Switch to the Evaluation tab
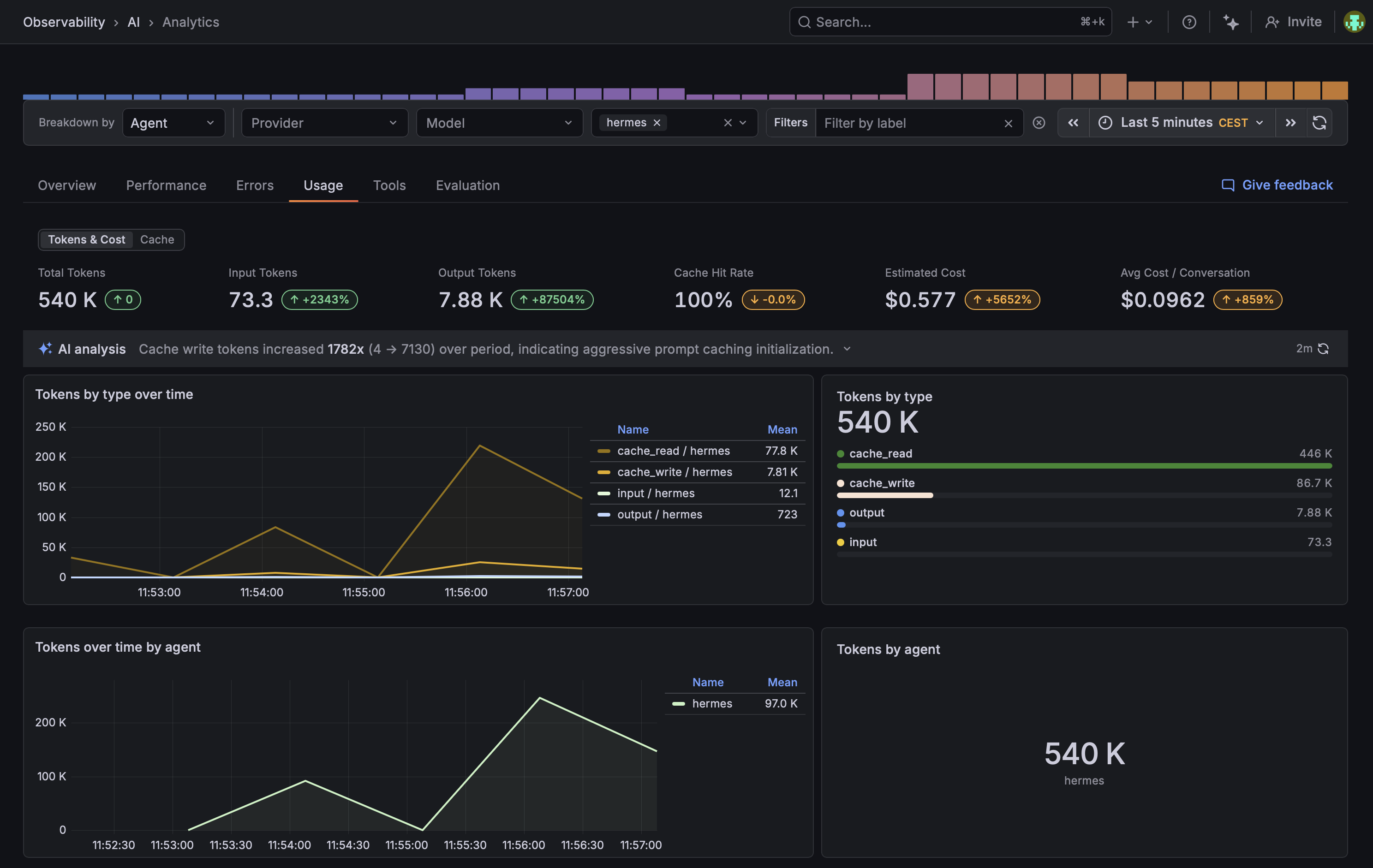Viewport: 1373px width, 868px height. pos(467,185)
